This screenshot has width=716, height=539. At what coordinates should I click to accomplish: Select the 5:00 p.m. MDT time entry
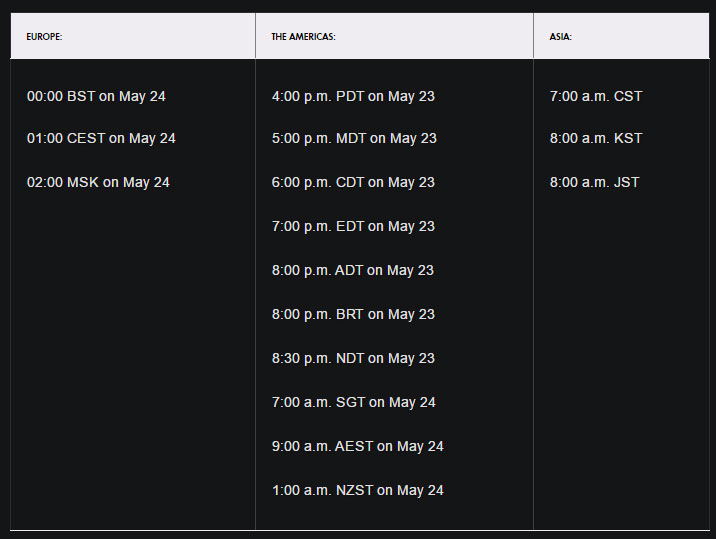(x=354, y=139)
